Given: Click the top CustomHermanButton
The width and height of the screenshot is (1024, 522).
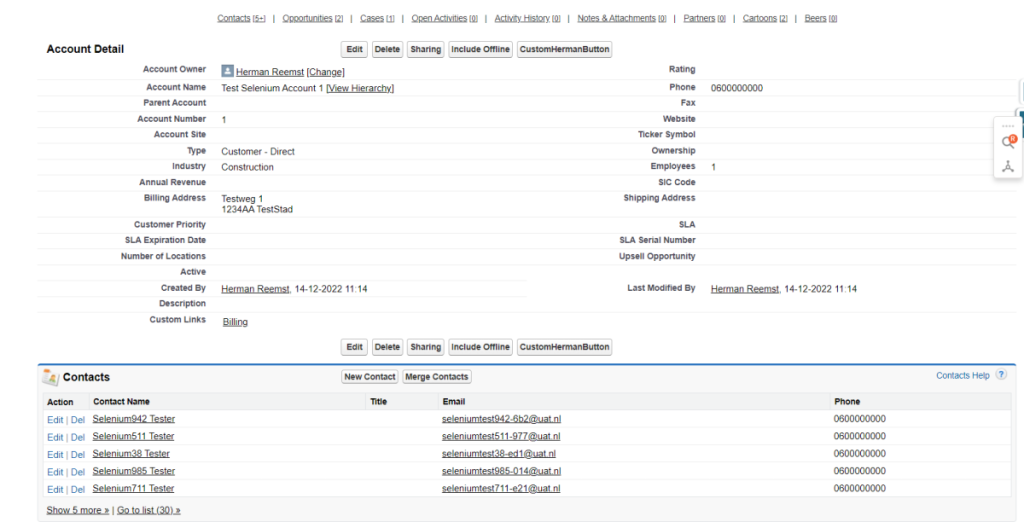Looking at the screenshot, I should 564,49.
